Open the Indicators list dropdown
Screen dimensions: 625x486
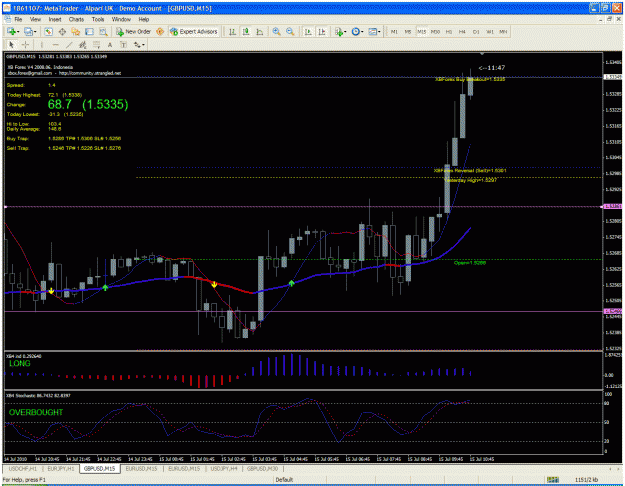[x=340, y=31]
